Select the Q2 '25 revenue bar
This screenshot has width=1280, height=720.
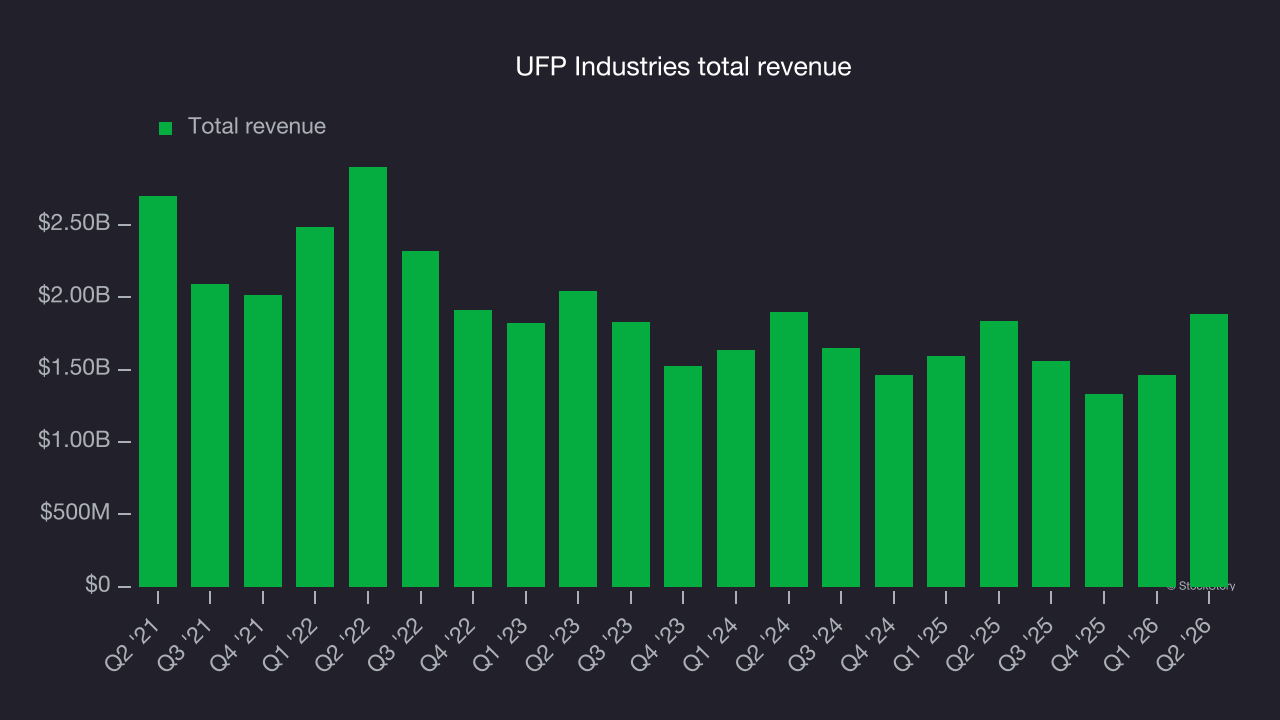(x=999, y=454)
